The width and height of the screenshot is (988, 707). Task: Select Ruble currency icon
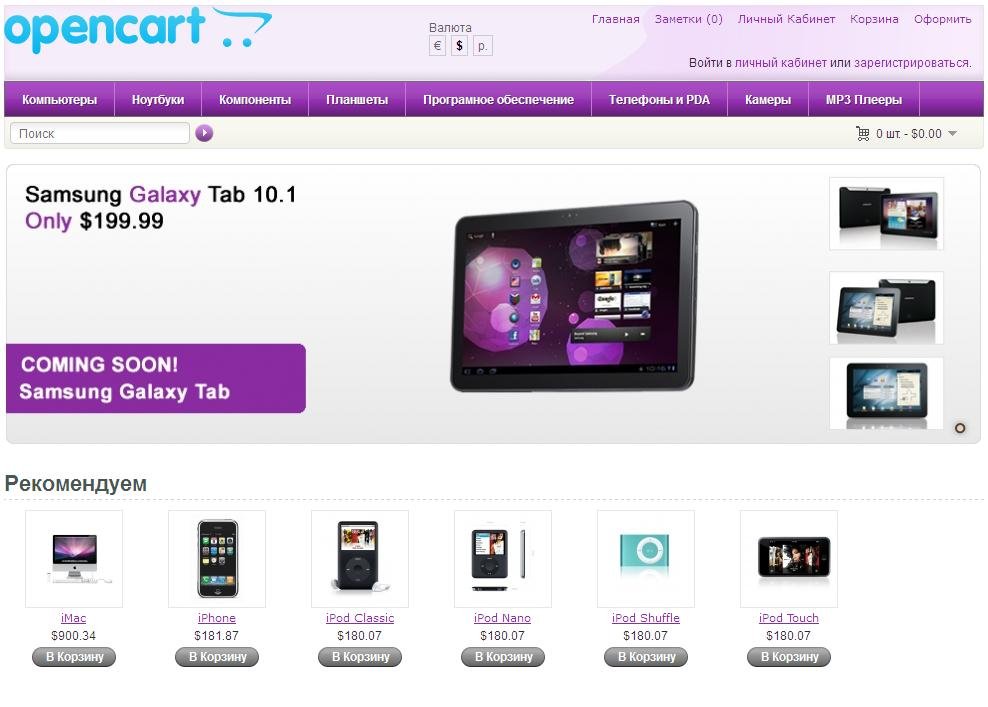click(x=482, y=45)
